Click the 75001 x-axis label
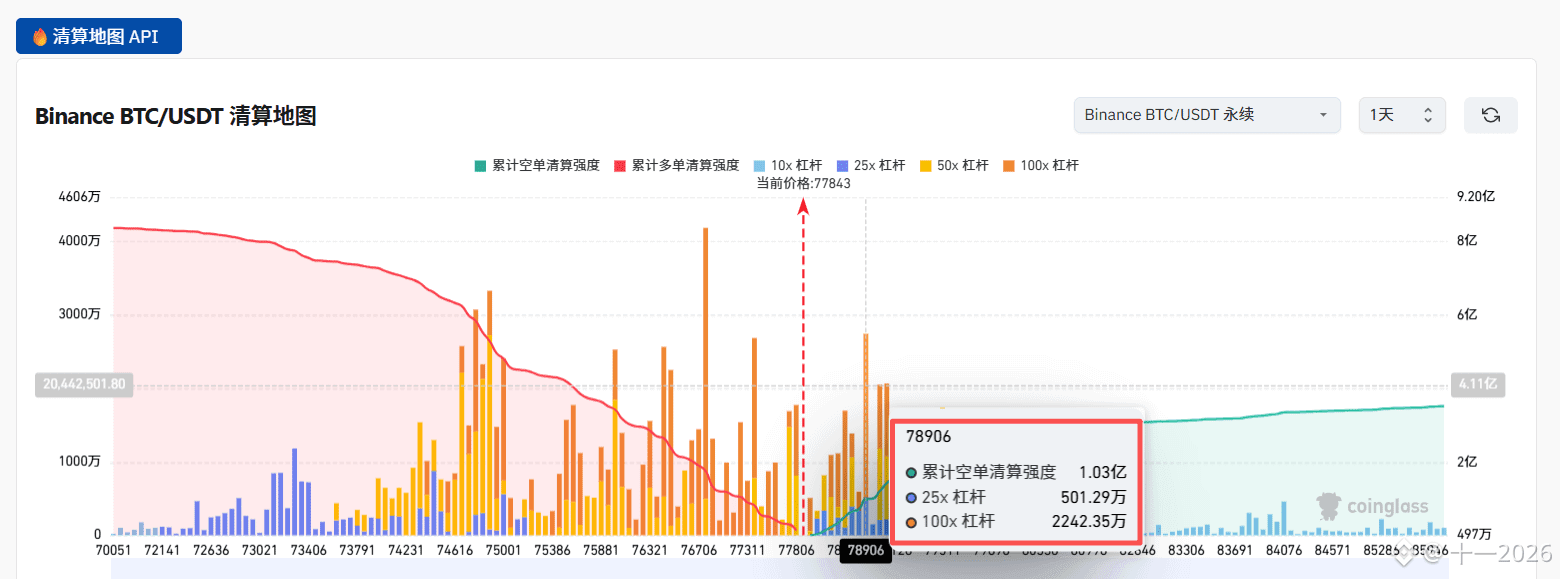This screenshot has height=579, width=1560. (503, 550)
